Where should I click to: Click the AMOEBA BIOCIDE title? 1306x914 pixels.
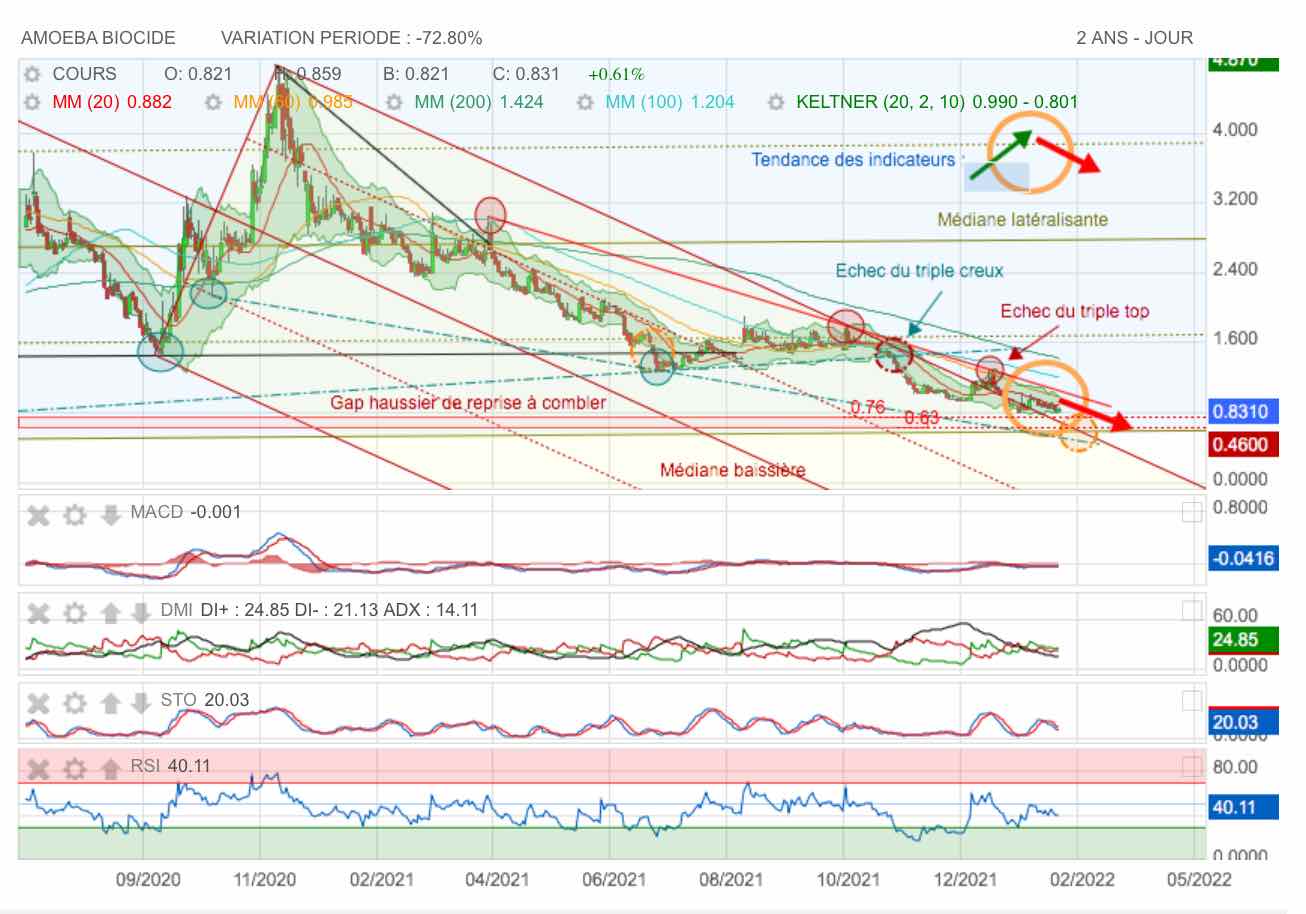pyautogui.click(x=98, y=38)
